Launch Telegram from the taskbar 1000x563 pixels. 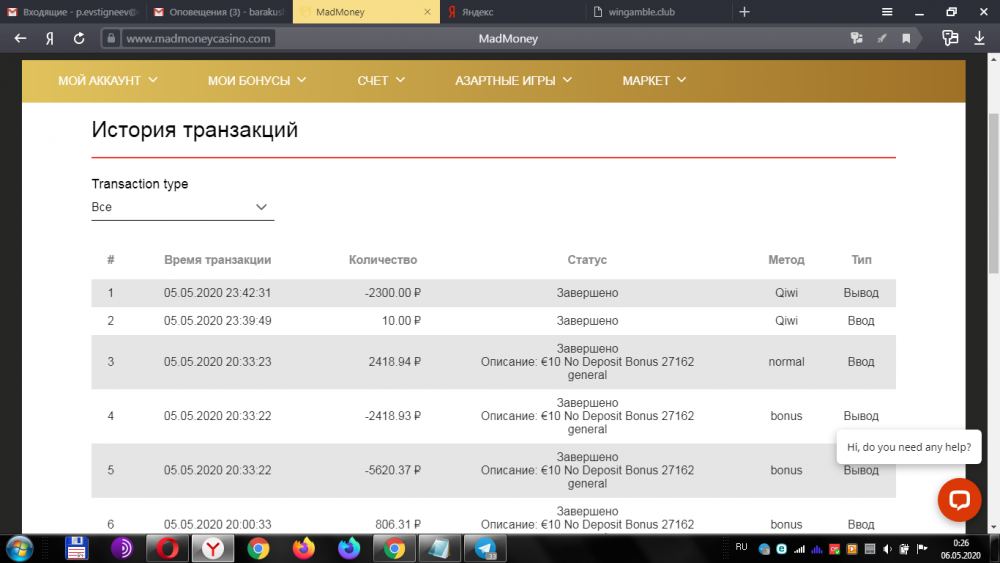pos(487,548)
